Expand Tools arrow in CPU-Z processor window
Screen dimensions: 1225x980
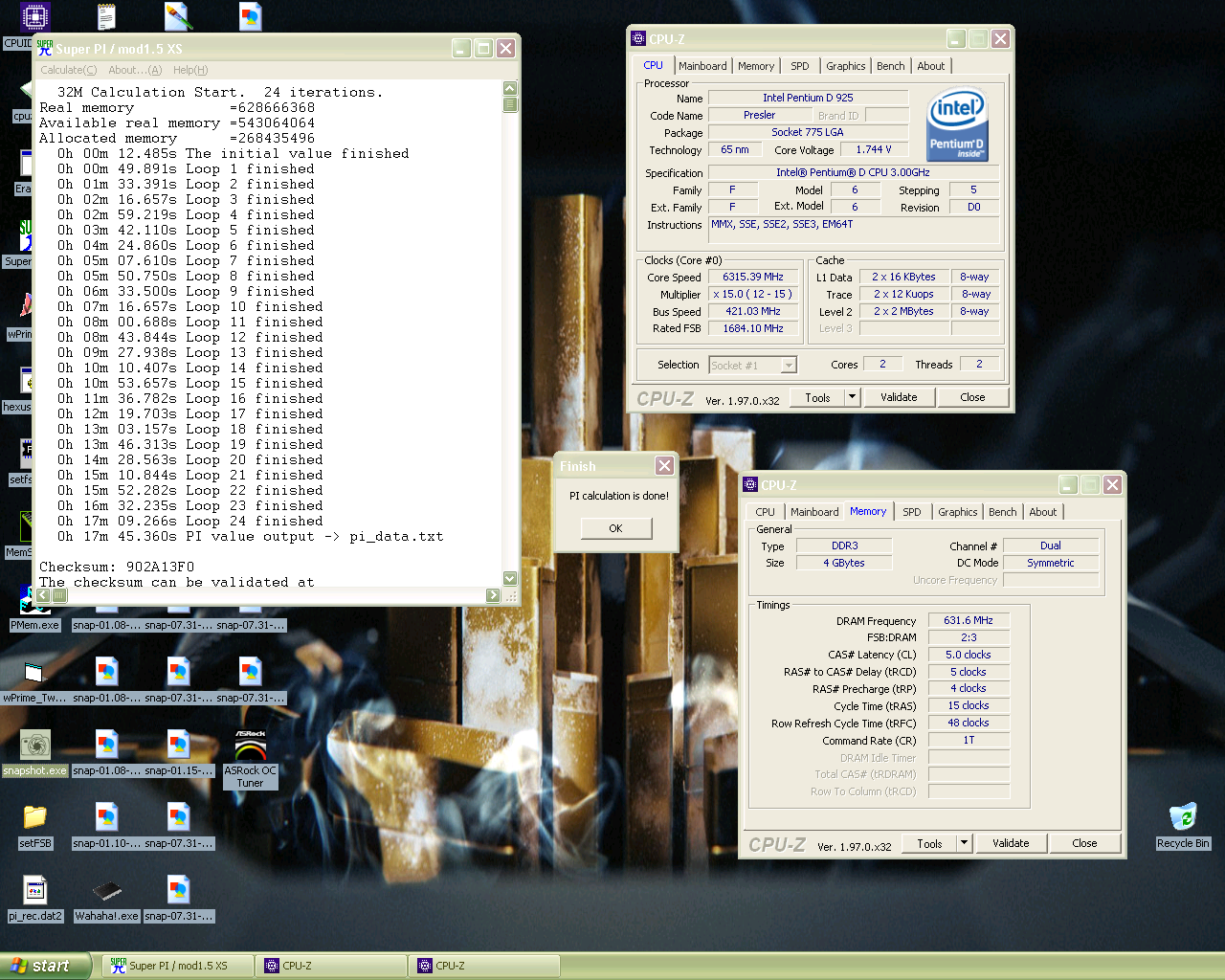(x=852, y=397)
